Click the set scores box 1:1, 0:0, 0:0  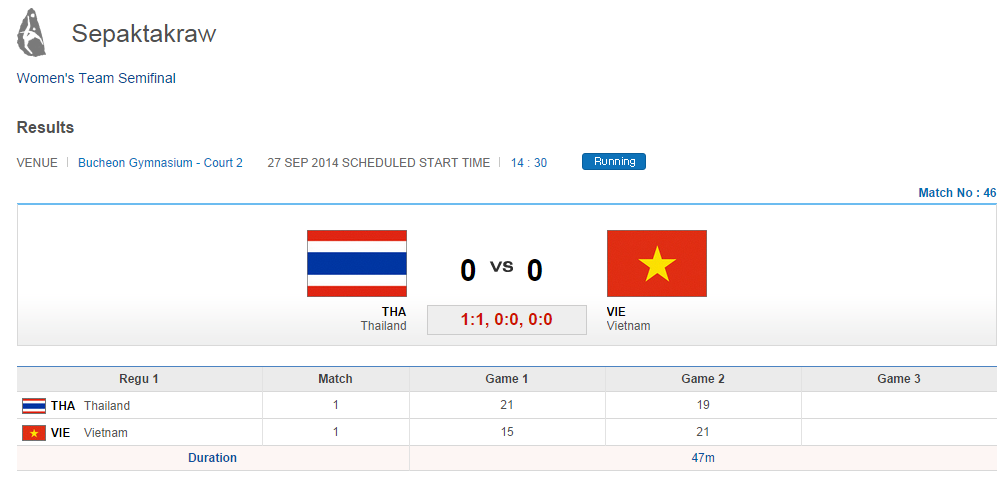coord(506,320)
